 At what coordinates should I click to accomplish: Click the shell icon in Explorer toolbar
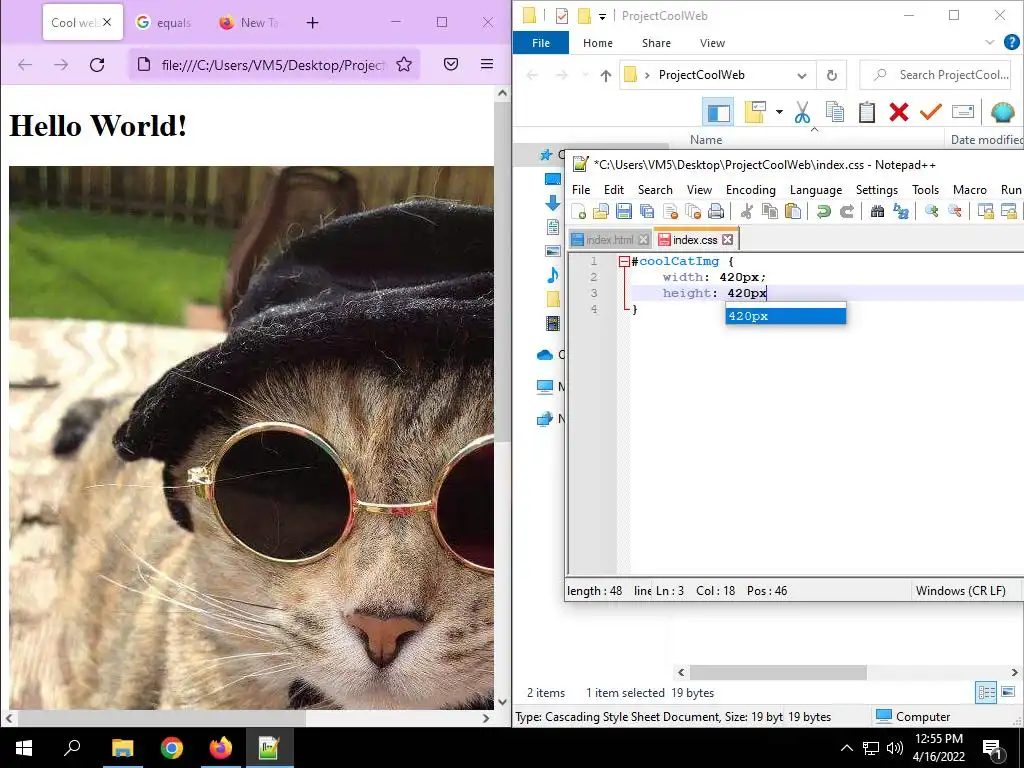[1002, 112]
